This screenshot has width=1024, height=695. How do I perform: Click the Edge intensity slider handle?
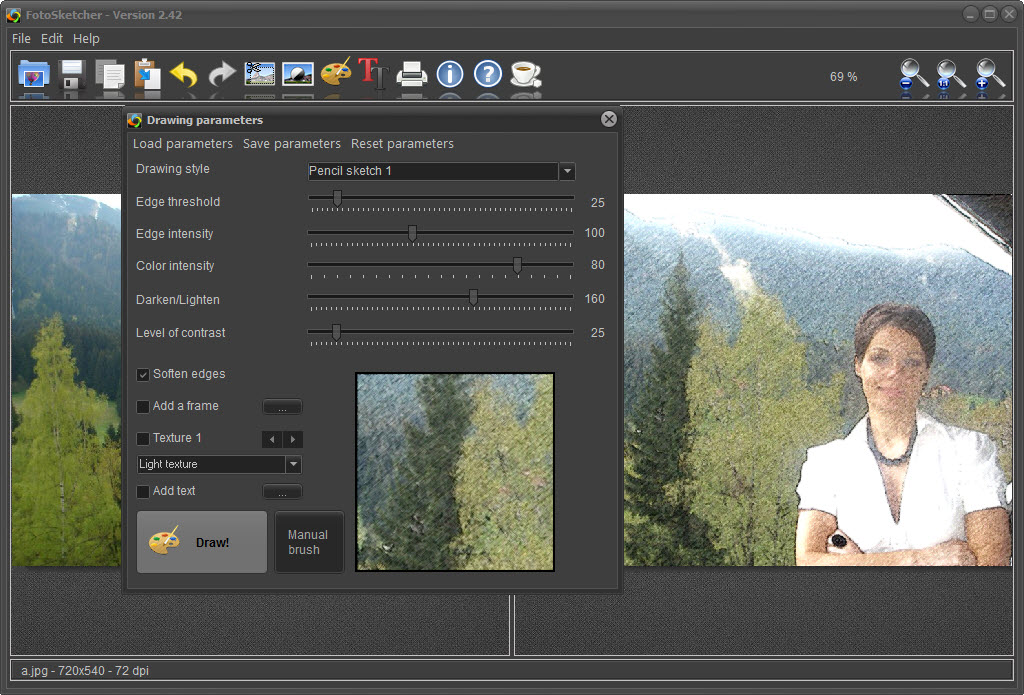[412, 233]
